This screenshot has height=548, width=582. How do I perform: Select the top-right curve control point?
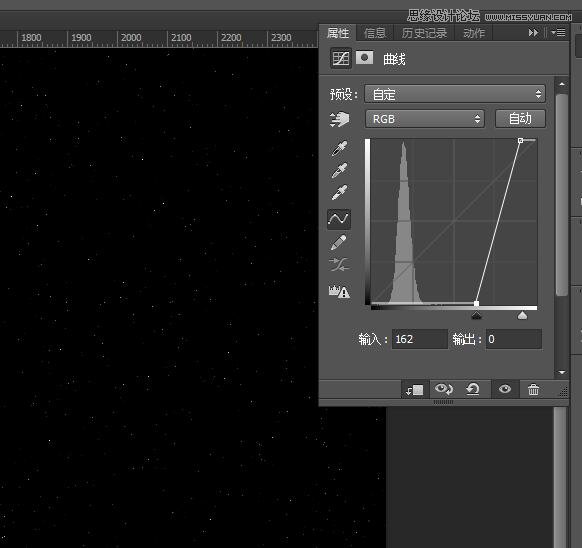(x=520, y=140)
